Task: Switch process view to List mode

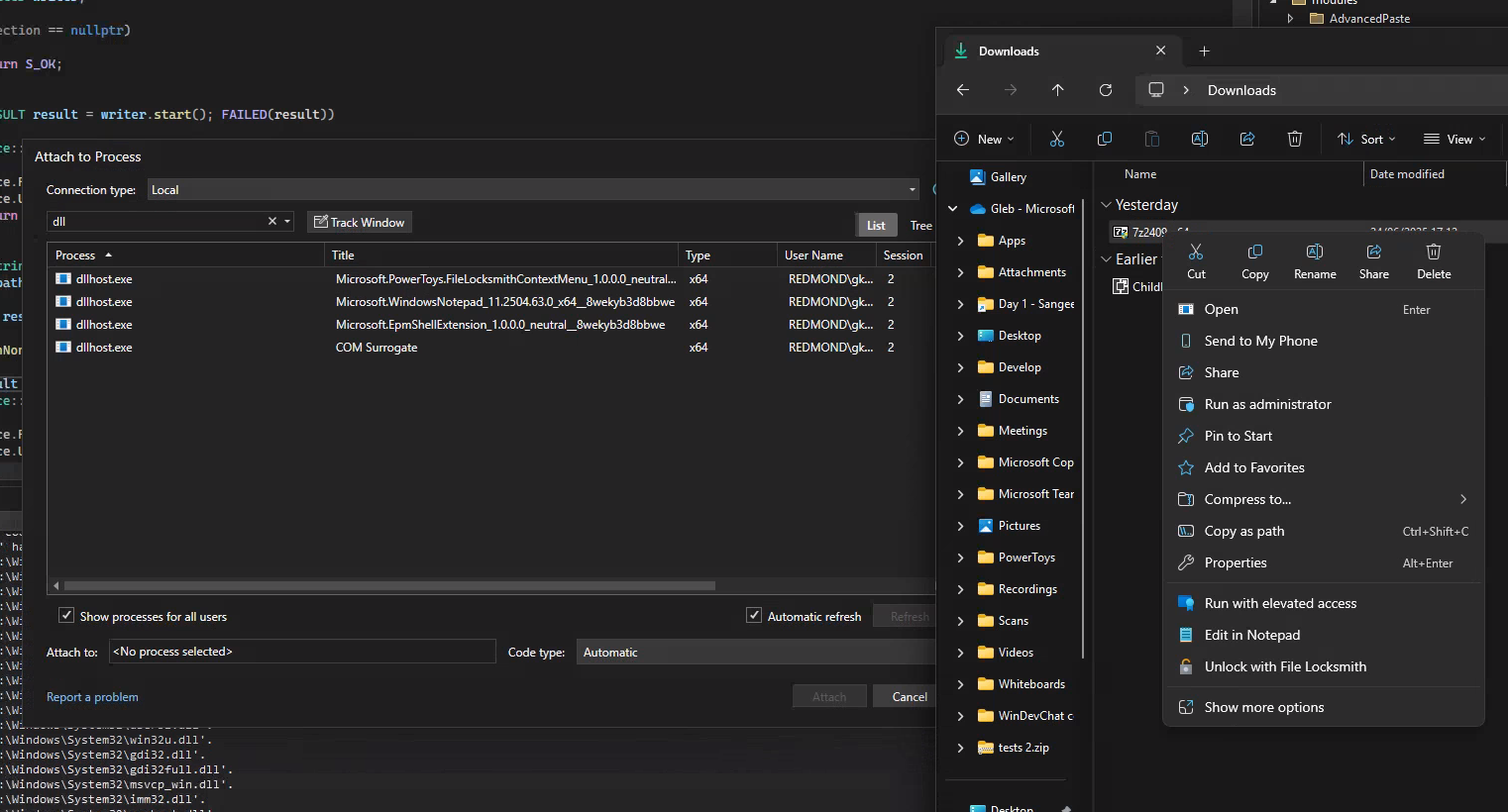Action: (876, 225)
